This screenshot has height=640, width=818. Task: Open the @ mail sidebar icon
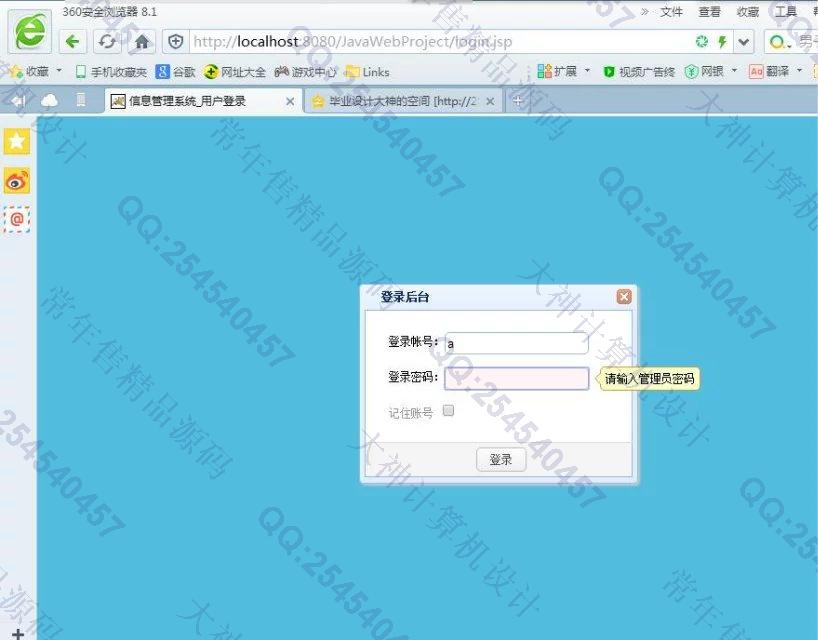tap(17, 219)
